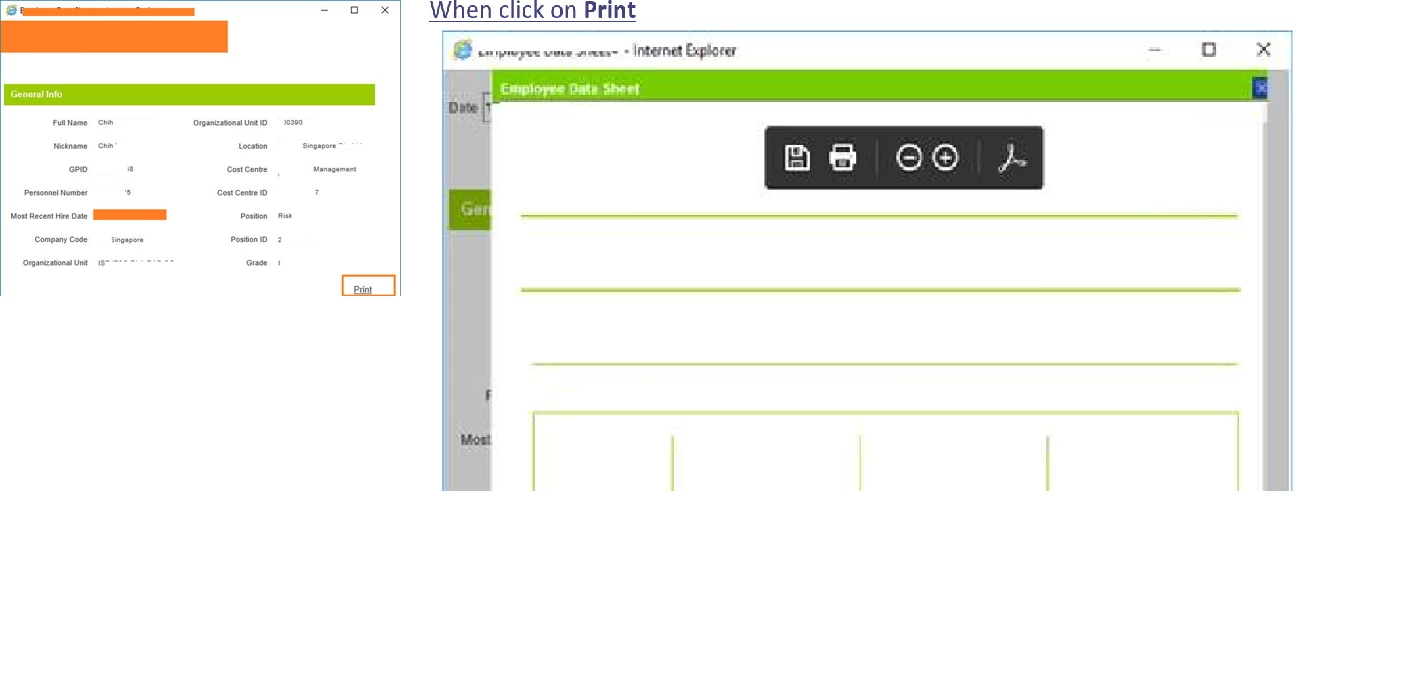Click the Print link in the General Info window
This screenshot has height=700, width=1405.
(x=363, y=289)
